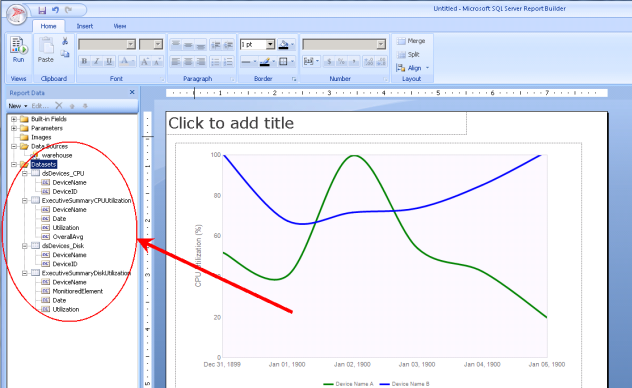Run the report preview
The image size is (632, 388).
[19, 49]
